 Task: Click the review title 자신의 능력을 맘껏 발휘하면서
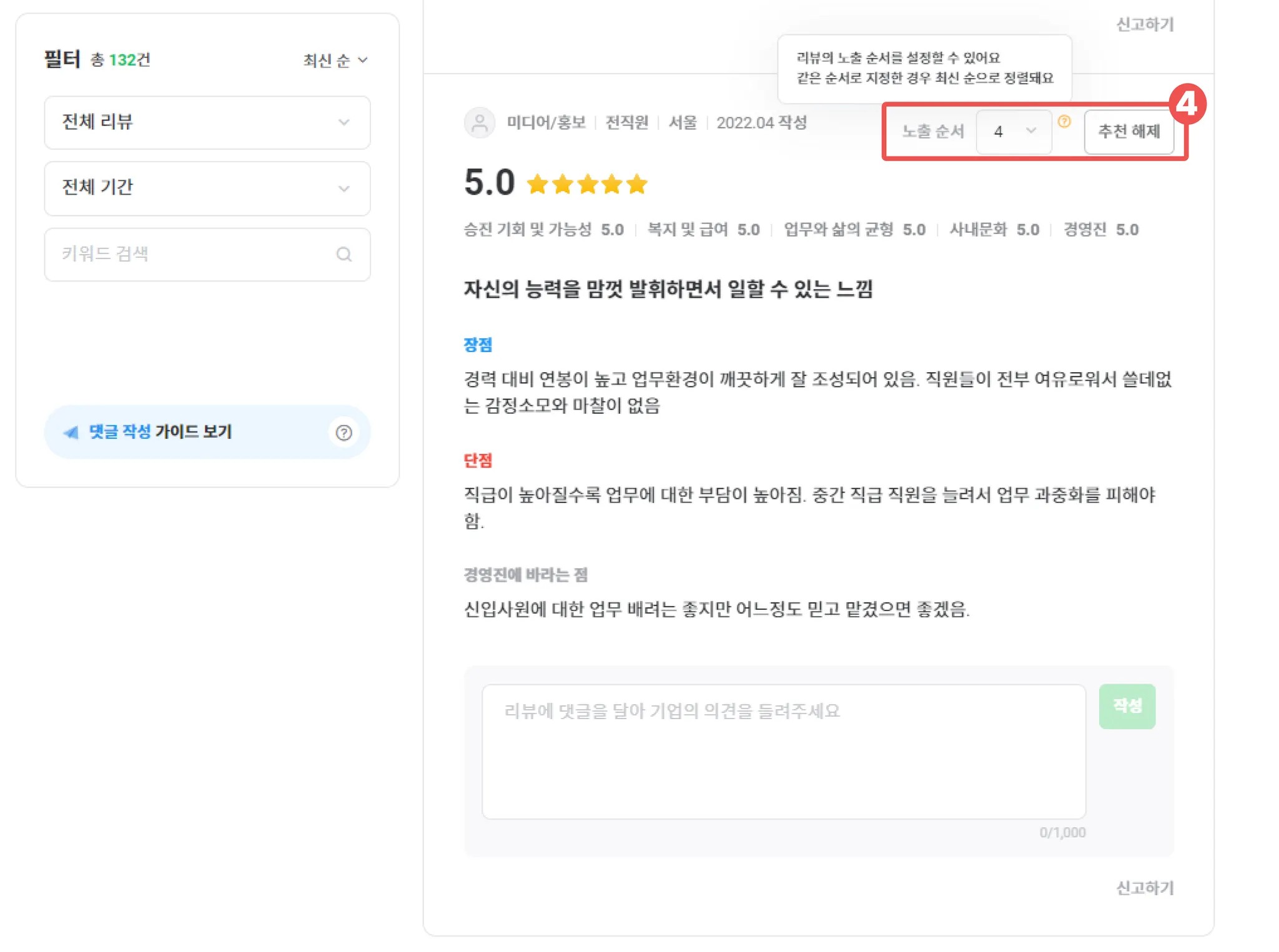(x=668, y=289)
